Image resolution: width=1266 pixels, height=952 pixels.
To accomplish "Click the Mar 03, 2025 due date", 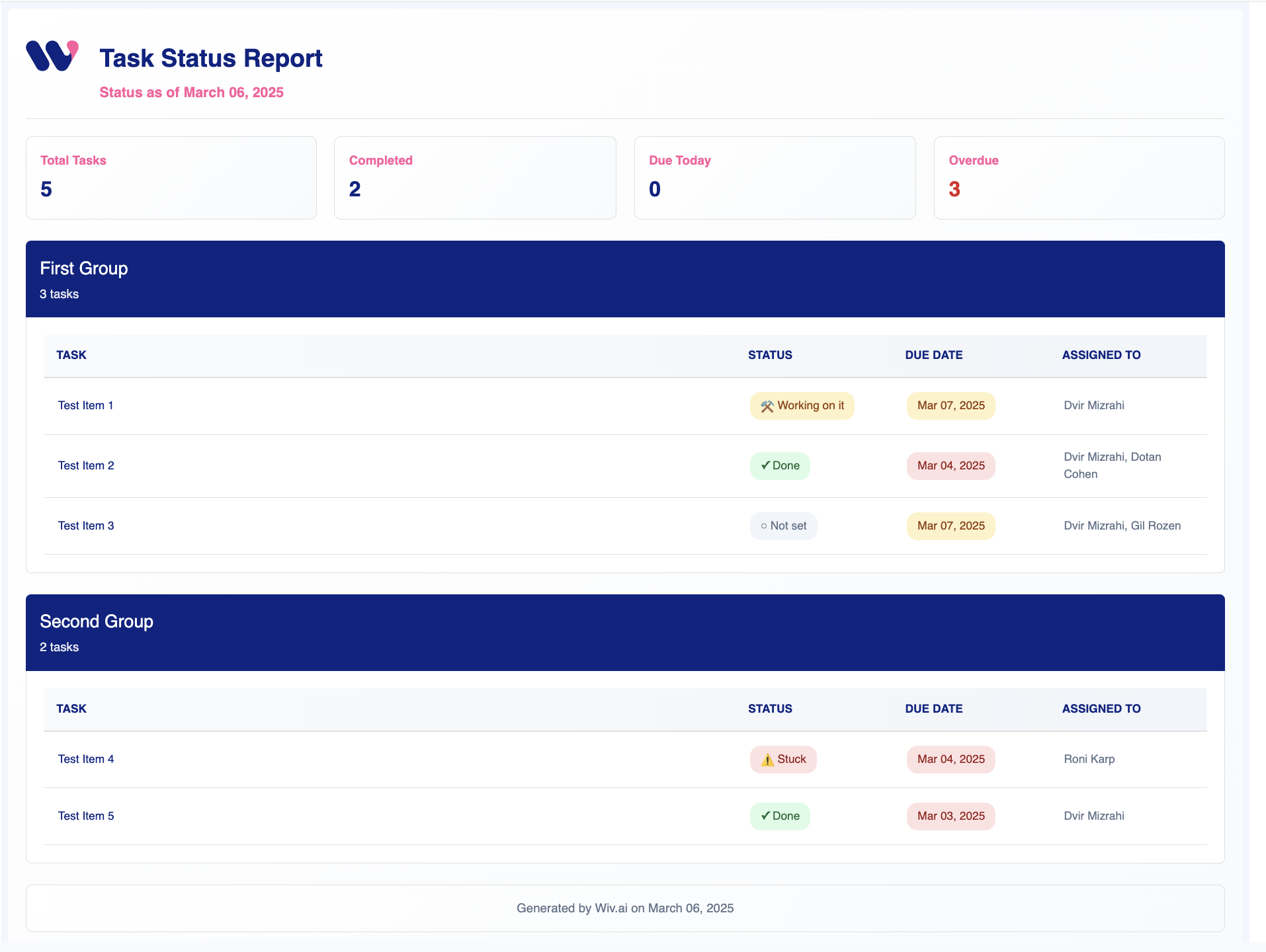I will coord(950,816).
